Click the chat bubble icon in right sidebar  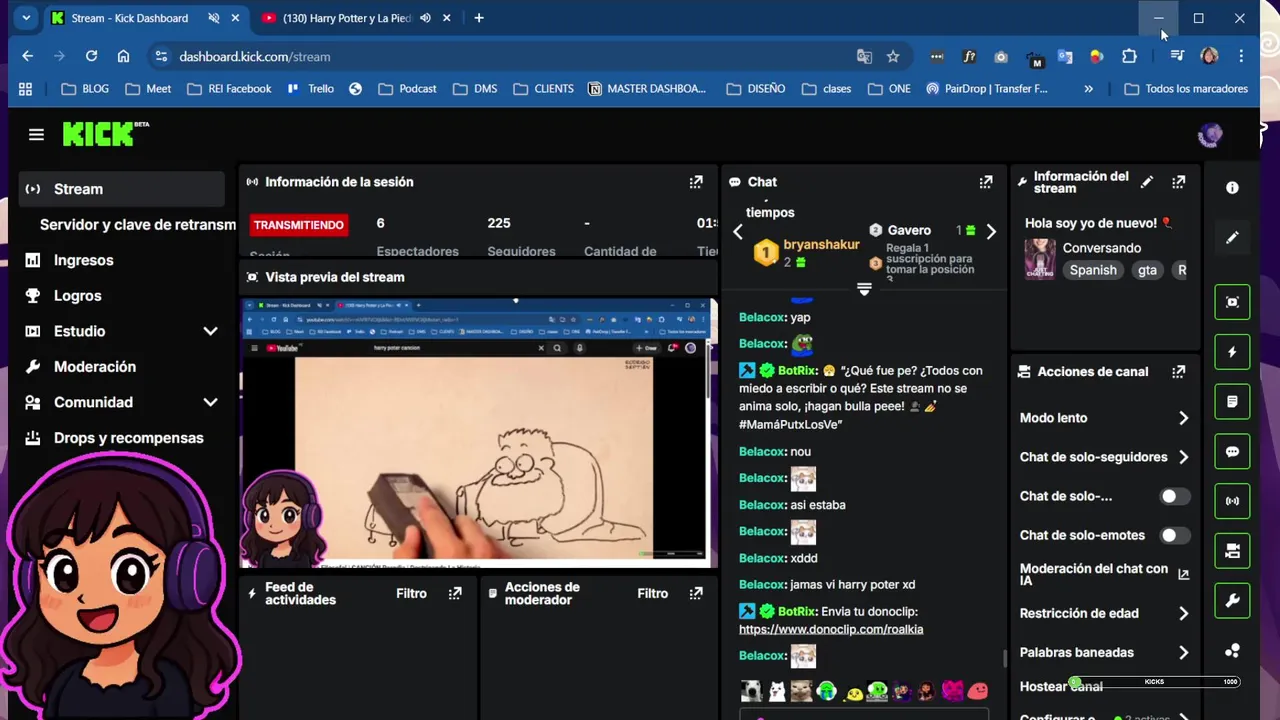(x=1232, y=452)
